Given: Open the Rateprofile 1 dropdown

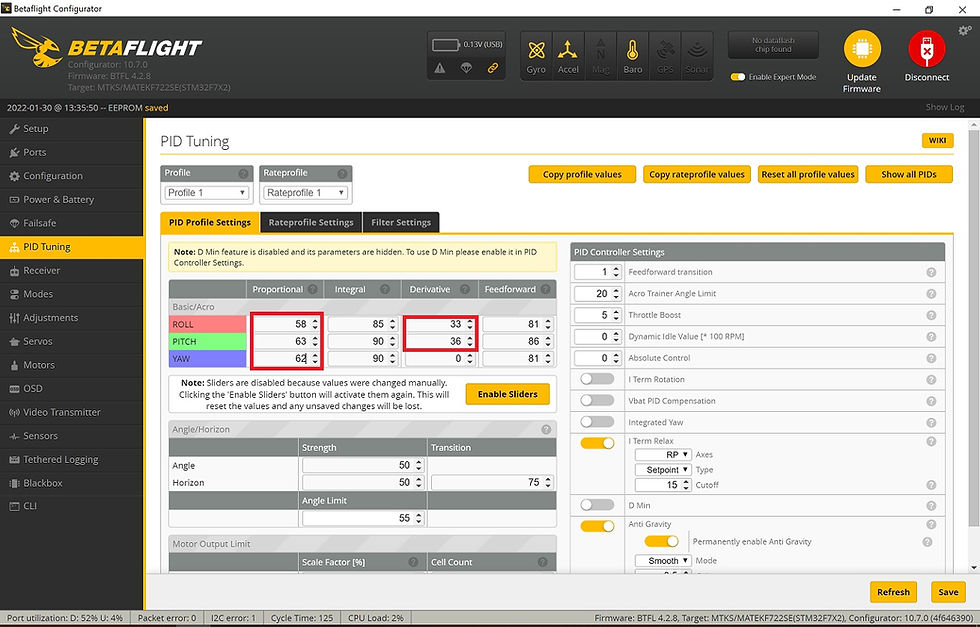Looking at the screenshot, I should [x=305, y=193].
